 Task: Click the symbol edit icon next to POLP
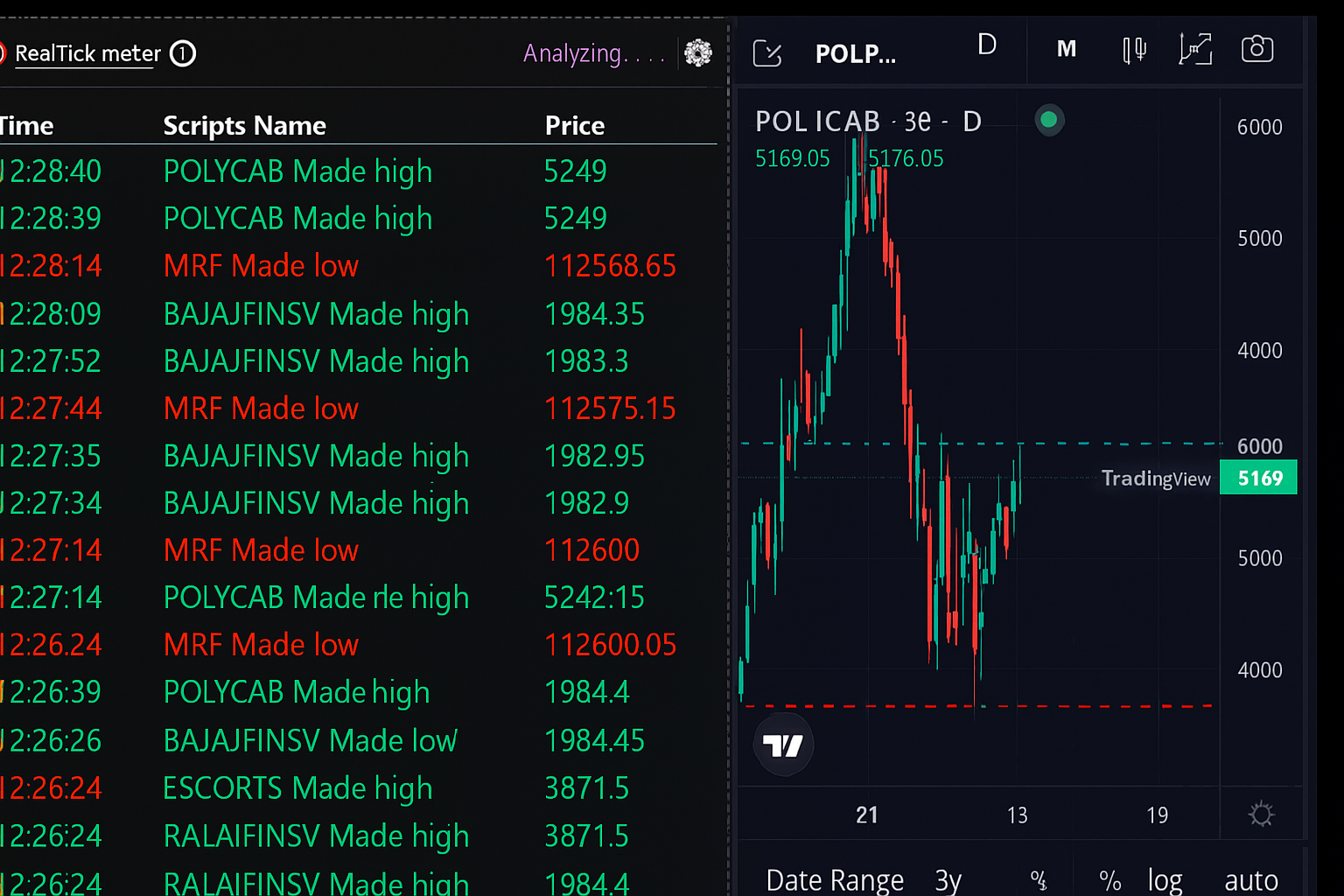tap(766, 53)
